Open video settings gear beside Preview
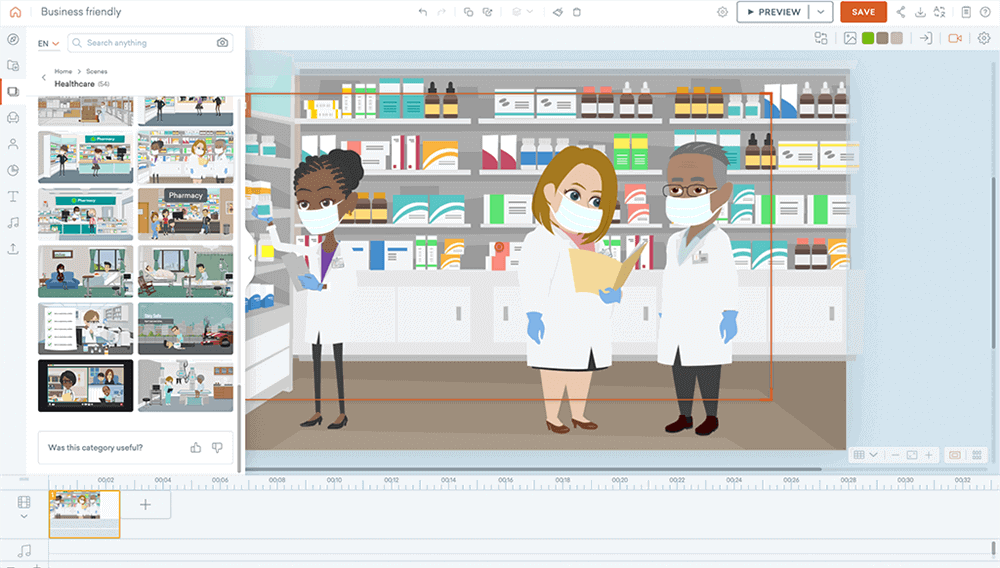Viewport: 1000px width, 568px height. pyautogui.click(x=722, y=12)
